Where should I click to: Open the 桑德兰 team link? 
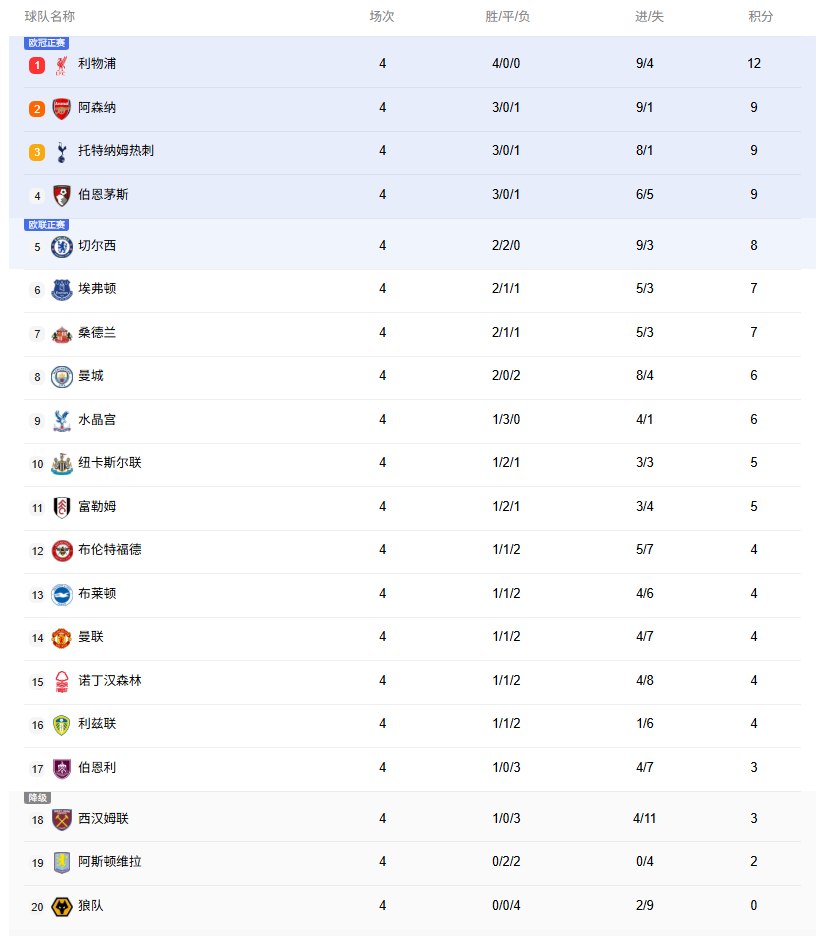tap(97, 333)
